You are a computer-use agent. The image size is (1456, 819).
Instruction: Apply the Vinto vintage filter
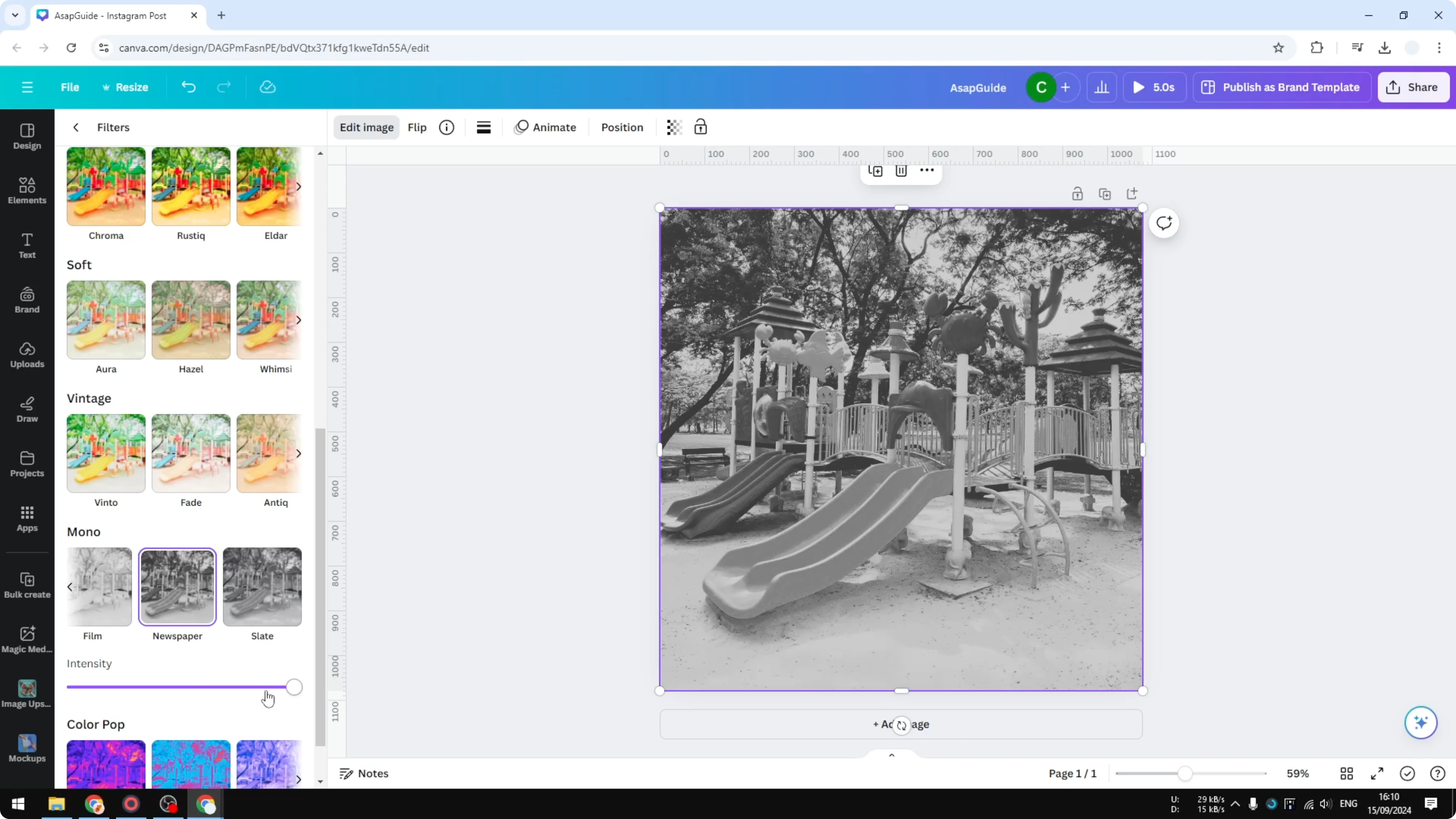[x=106, y=453]
